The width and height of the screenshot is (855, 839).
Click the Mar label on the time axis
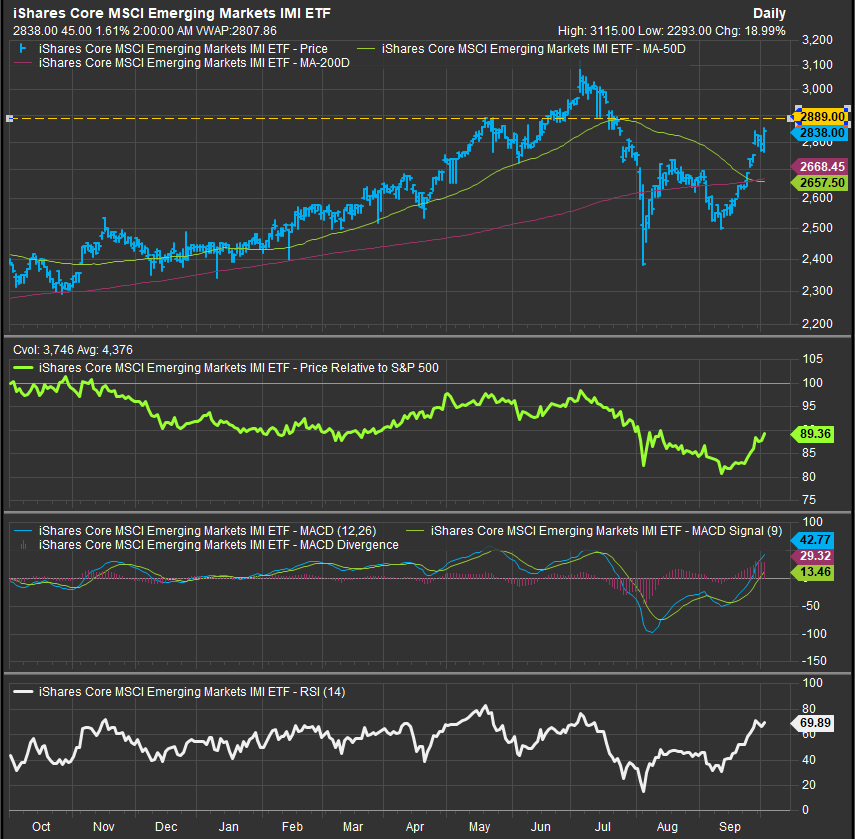pyautogui.click(x=353, y=826)
